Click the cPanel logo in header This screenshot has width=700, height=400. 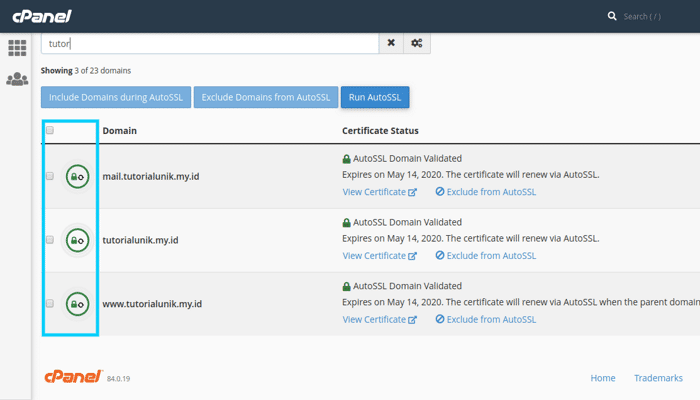(42, 17)
